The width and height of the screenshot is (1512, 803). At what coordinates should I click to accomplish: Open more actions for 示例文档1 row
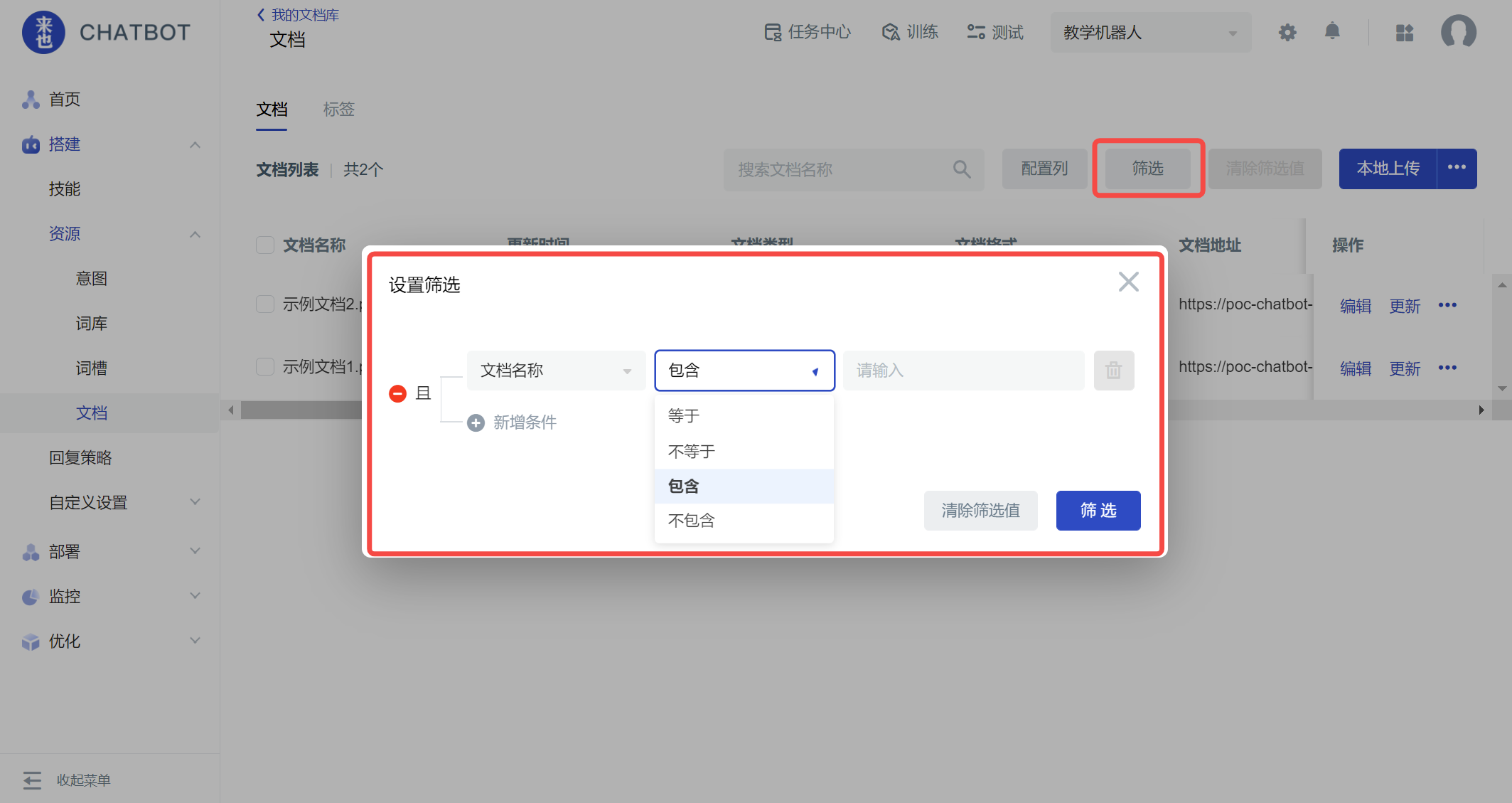pyautogui.click(x=1447, y=368)
